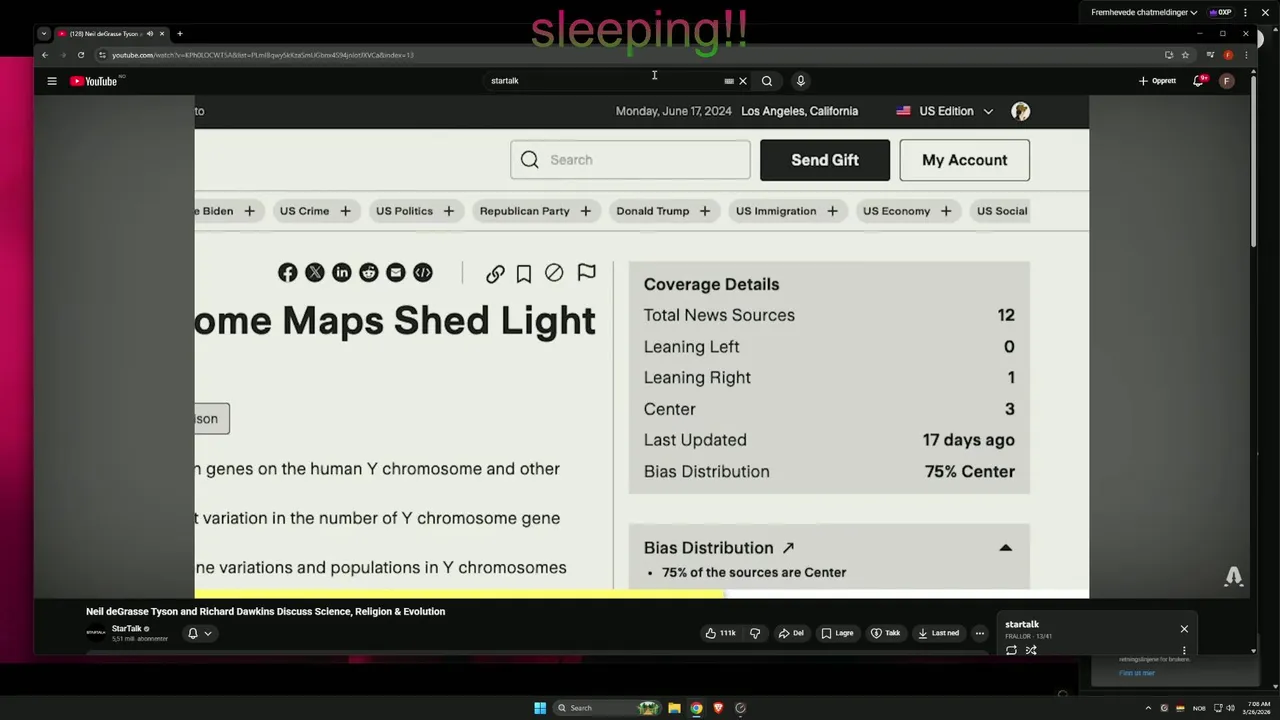Follow Donald Trump topic with plus

tap(705, 211)
